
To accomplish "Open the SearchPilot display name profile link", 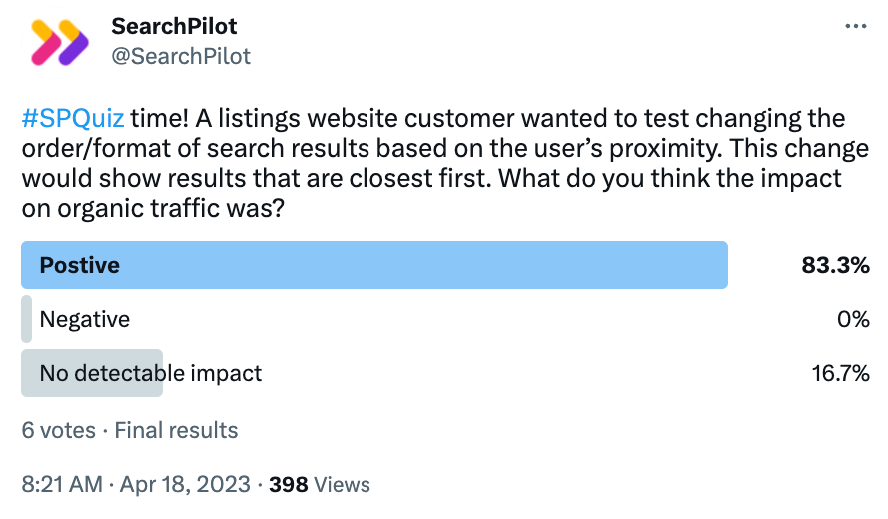I will pos(174,26).
